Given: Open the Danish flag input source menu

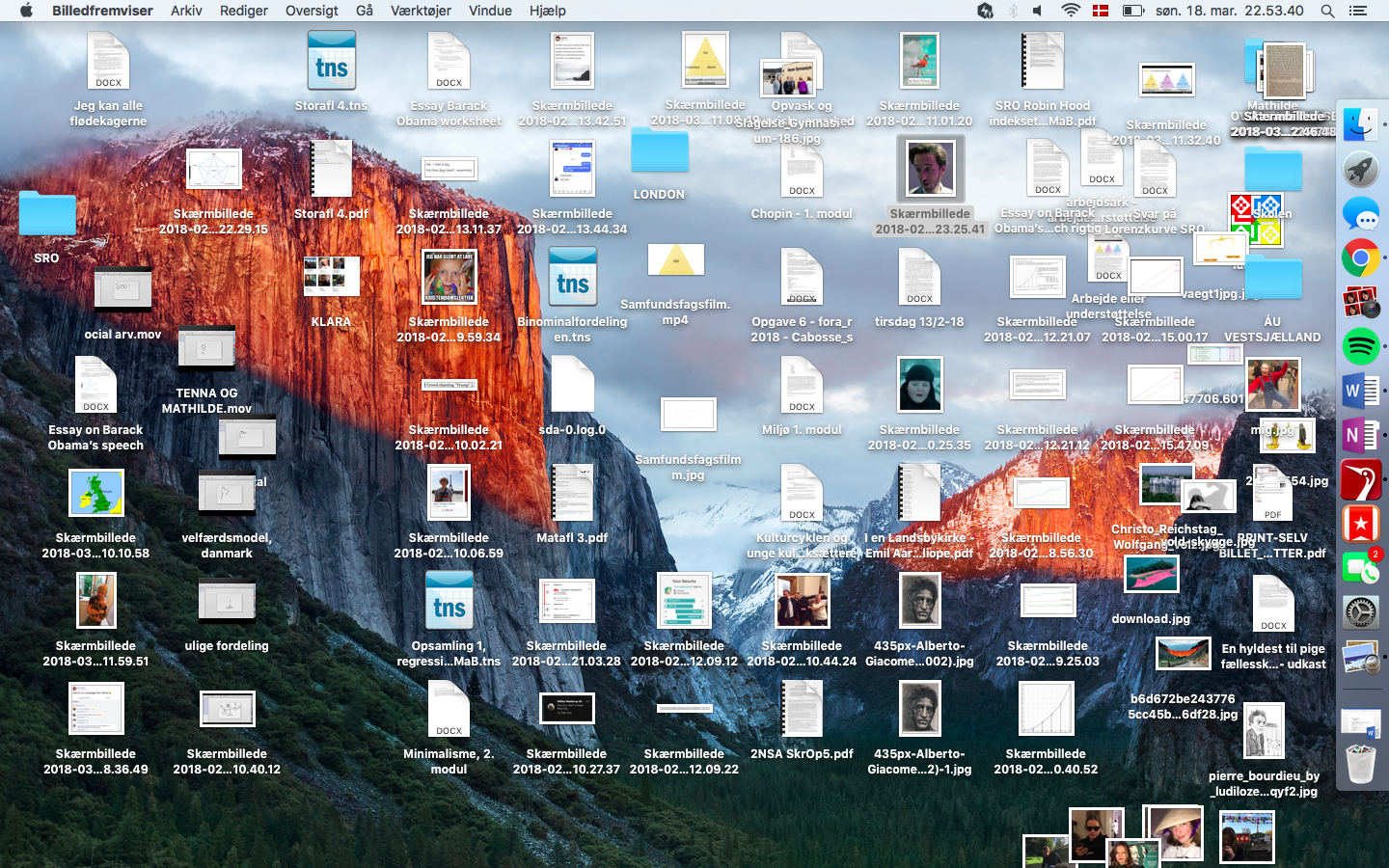Looking at the screenshot, I should 1101,11.
